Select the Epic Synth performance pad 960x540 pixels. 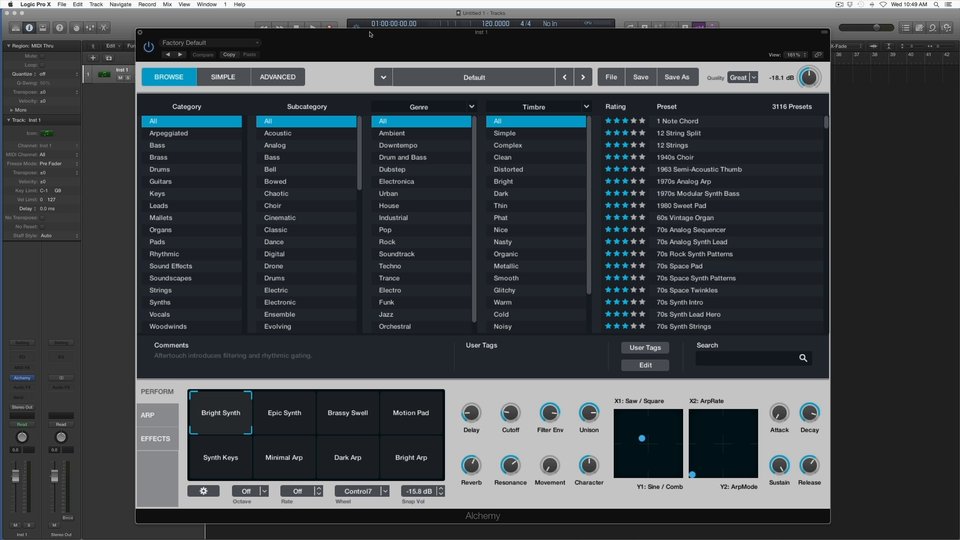pos(284,413)
